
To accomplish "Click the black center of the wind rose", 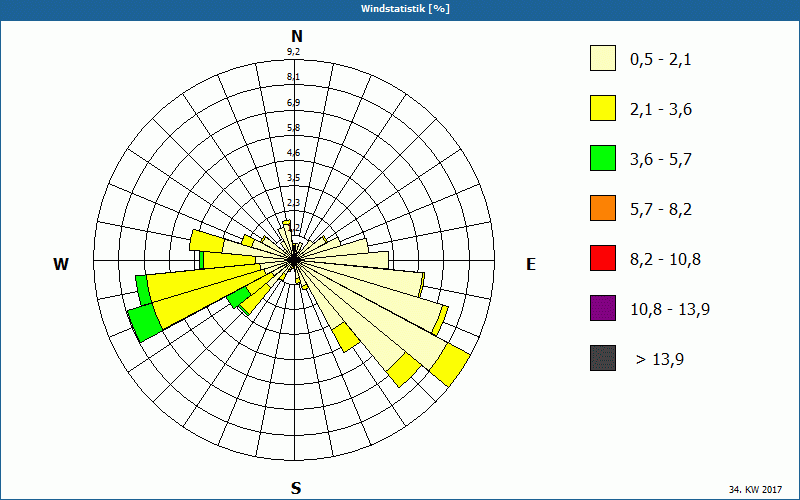I will click(294, 260).
